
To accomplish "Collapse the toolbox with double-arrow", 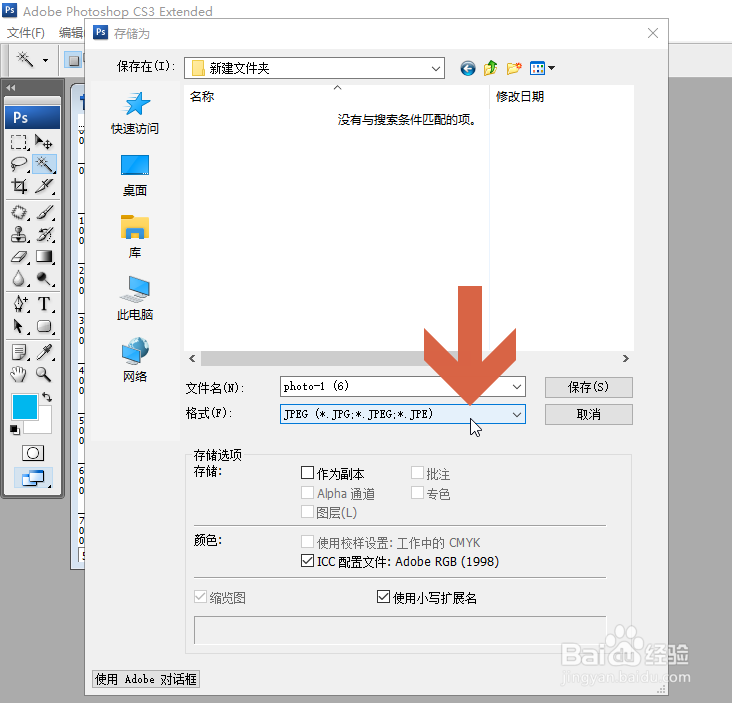I will pos(11,87).
